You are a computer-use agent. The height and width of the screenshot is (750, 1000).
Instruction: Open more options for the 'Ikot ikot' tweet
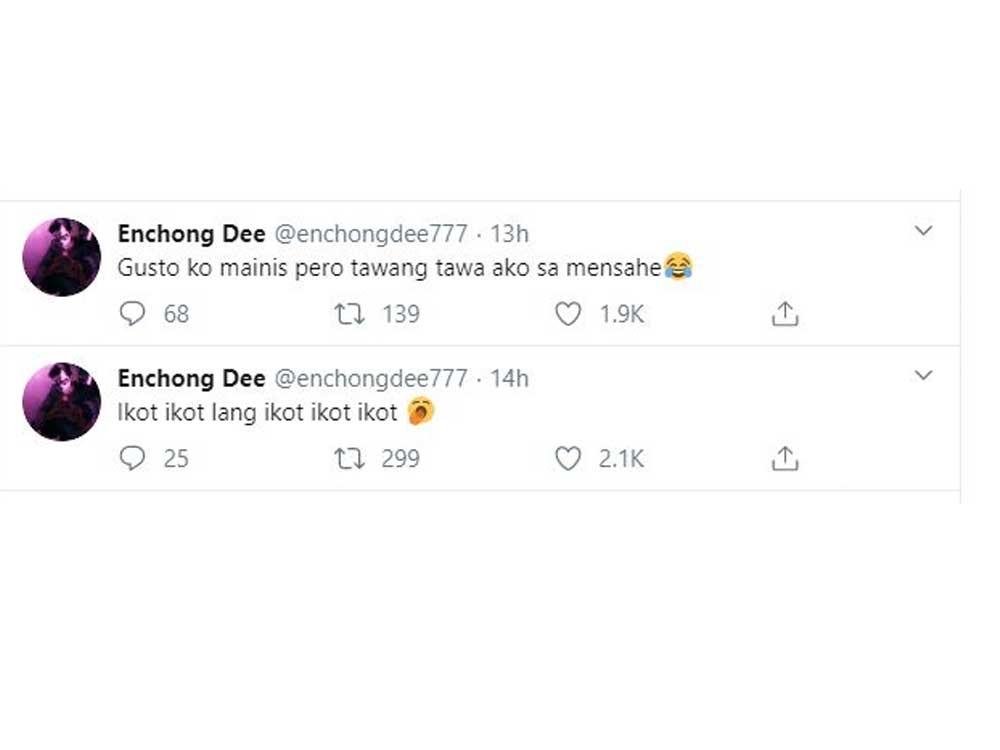922,374
